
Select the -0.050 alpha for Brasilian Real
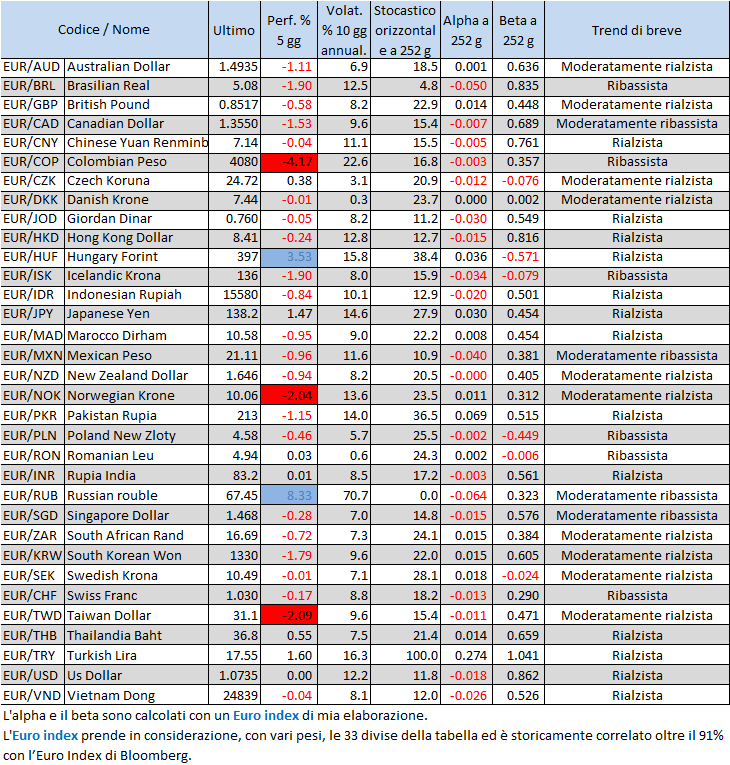coord(466,86)
